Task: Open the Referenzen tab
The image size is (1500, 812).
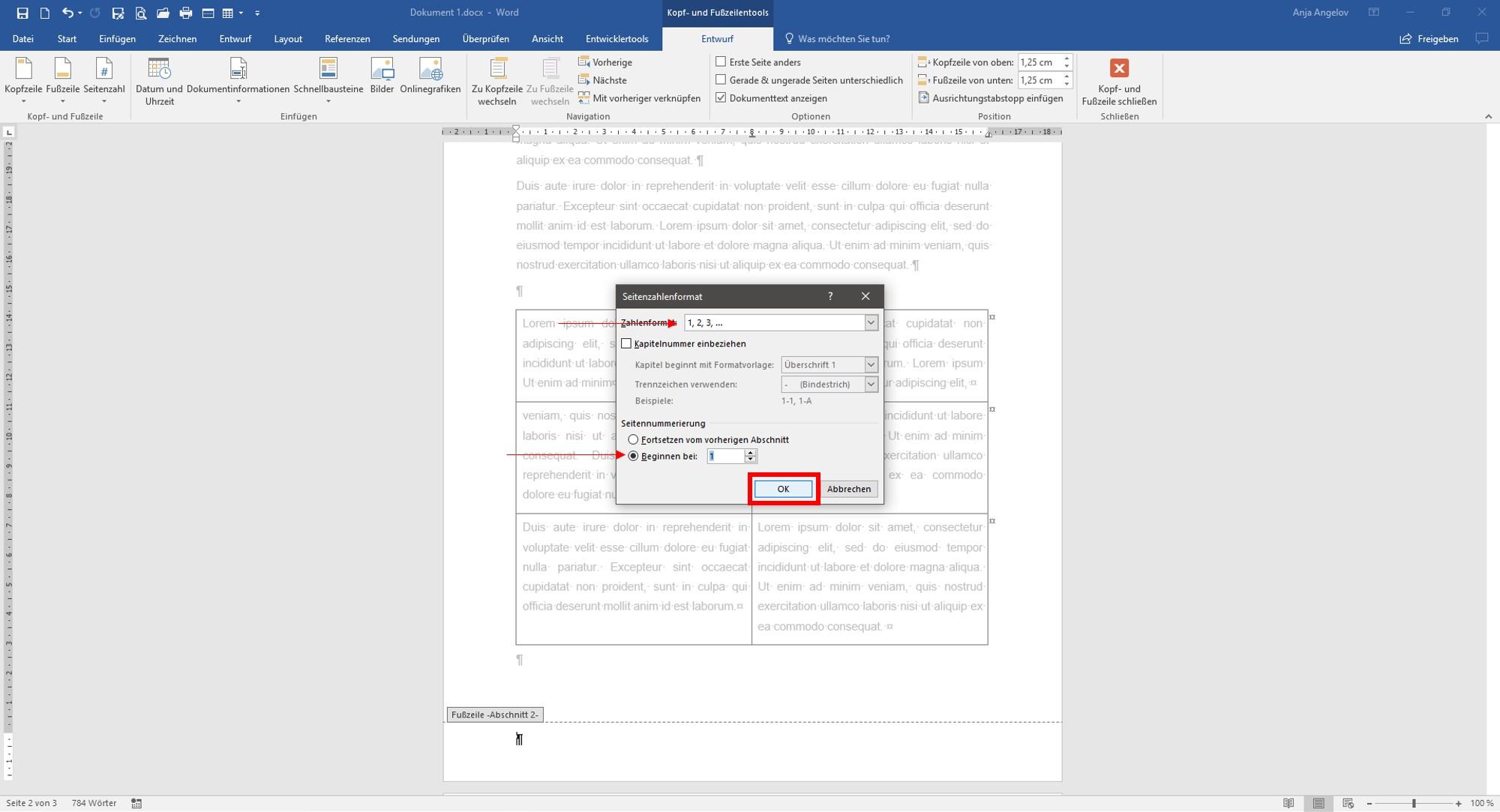Action: 347,39
